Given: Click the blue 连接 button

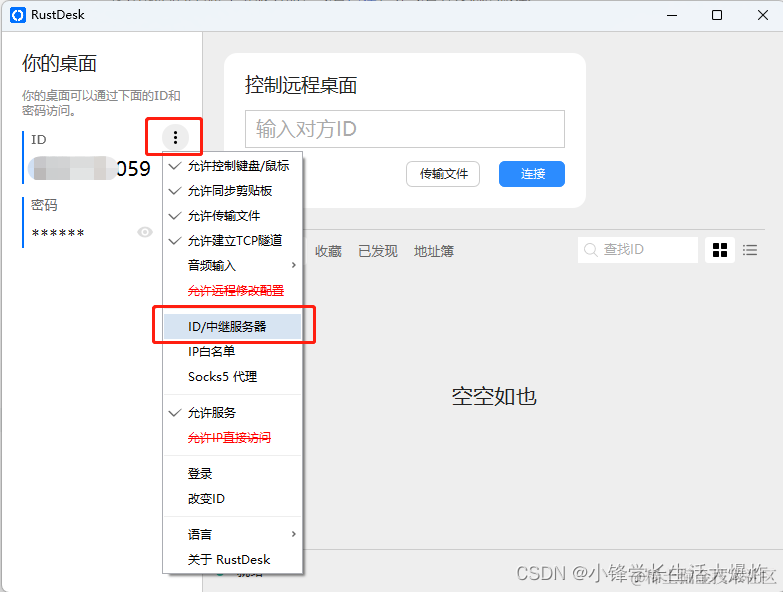Looking at the screenshot, I should (x=532, y=174).
